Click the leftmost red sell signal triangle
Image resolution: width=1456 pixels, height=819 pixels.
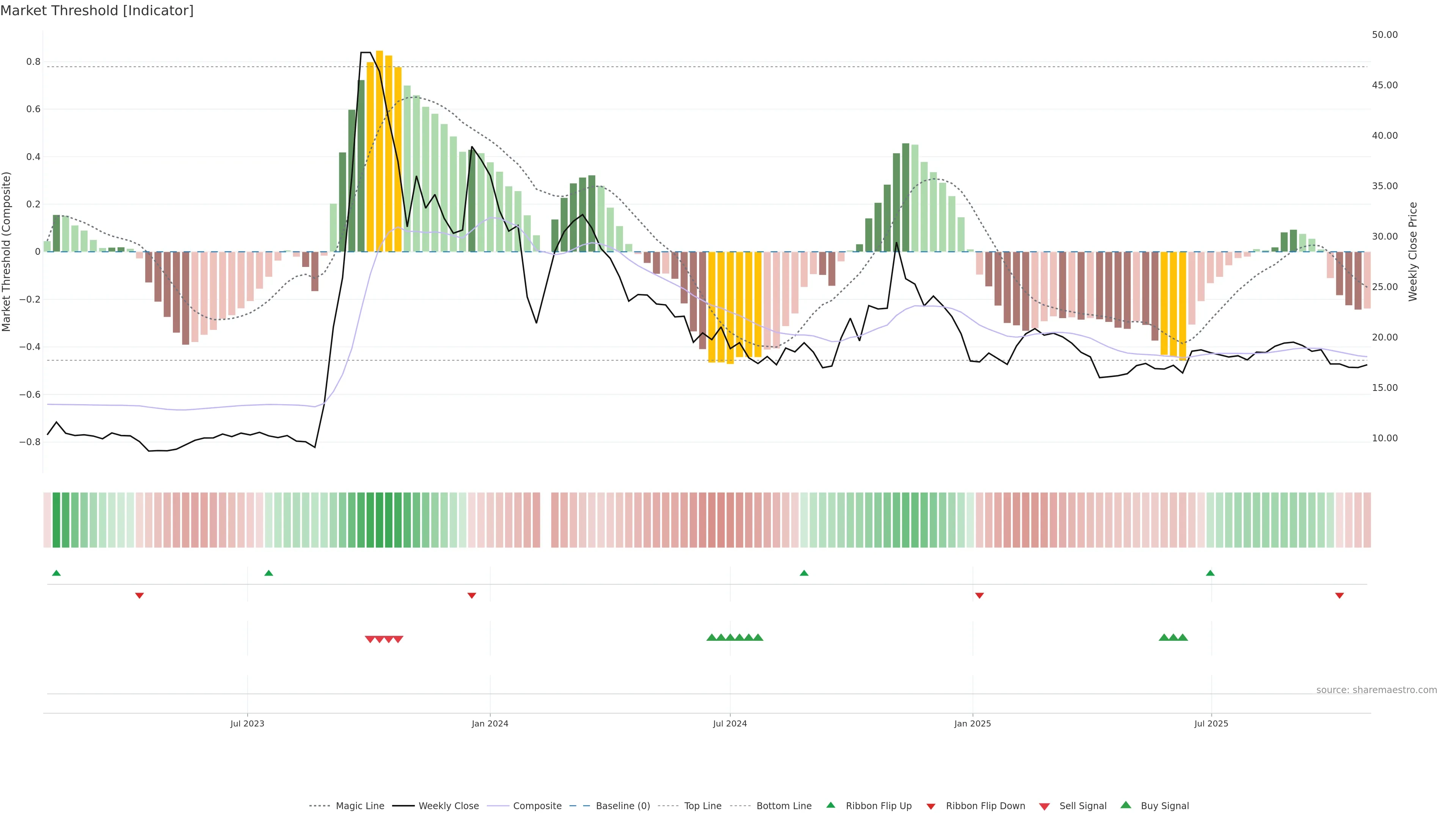[x=370, y=639]
